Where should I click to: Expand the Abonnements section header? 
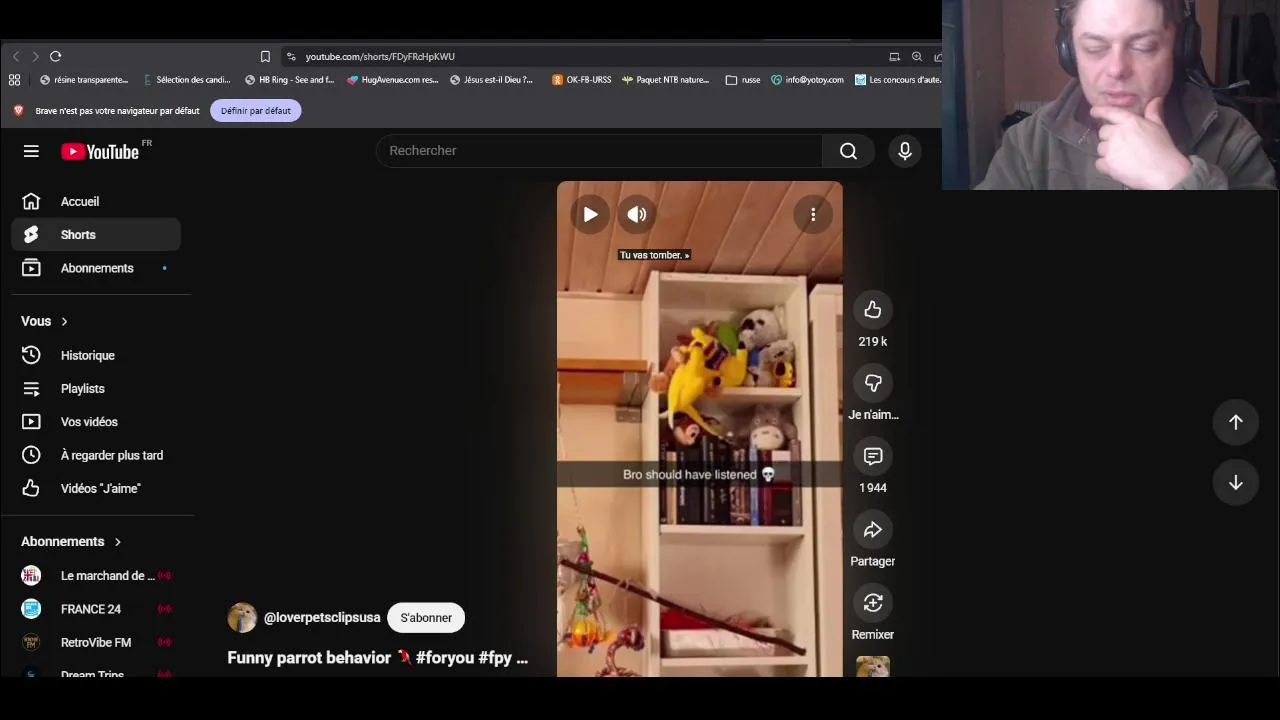pyautogui.click(x=71, y=541)
